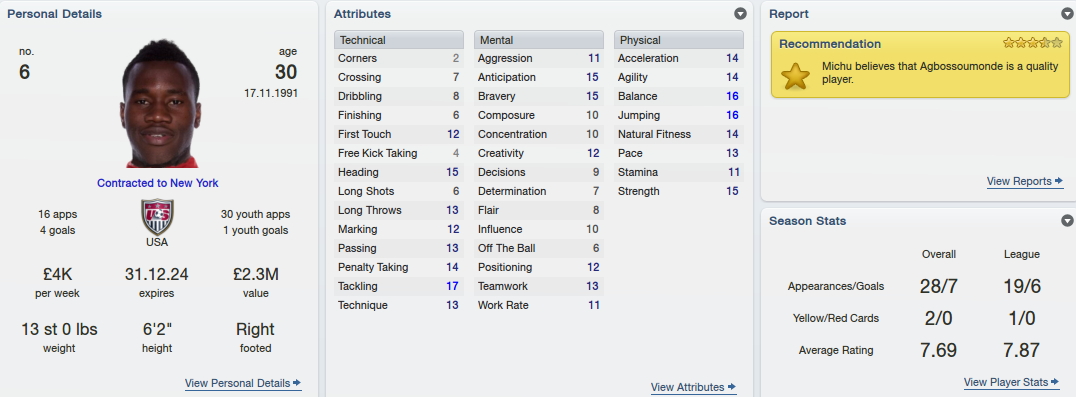Click arrow icon beside View Reports
This screenshot has width=1076, height=397.
(x=1059, y=181)
